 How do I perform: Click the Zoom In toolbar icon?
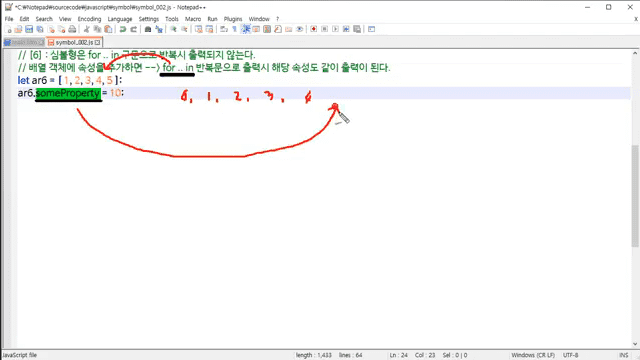click(x=173, y=29)
